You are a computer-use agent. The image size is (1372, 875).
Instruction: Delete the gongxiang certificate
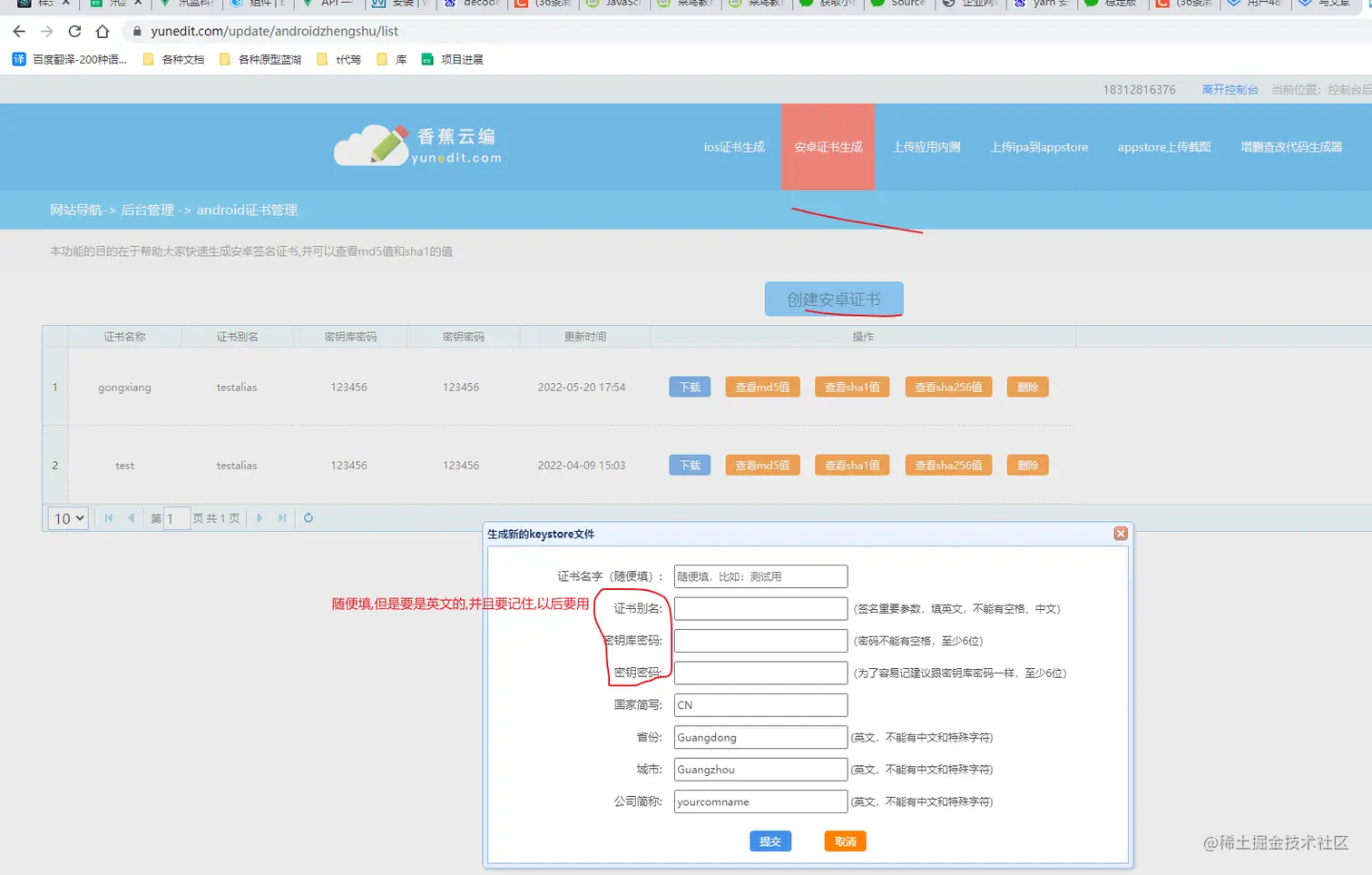click(x=1027, y=388)
